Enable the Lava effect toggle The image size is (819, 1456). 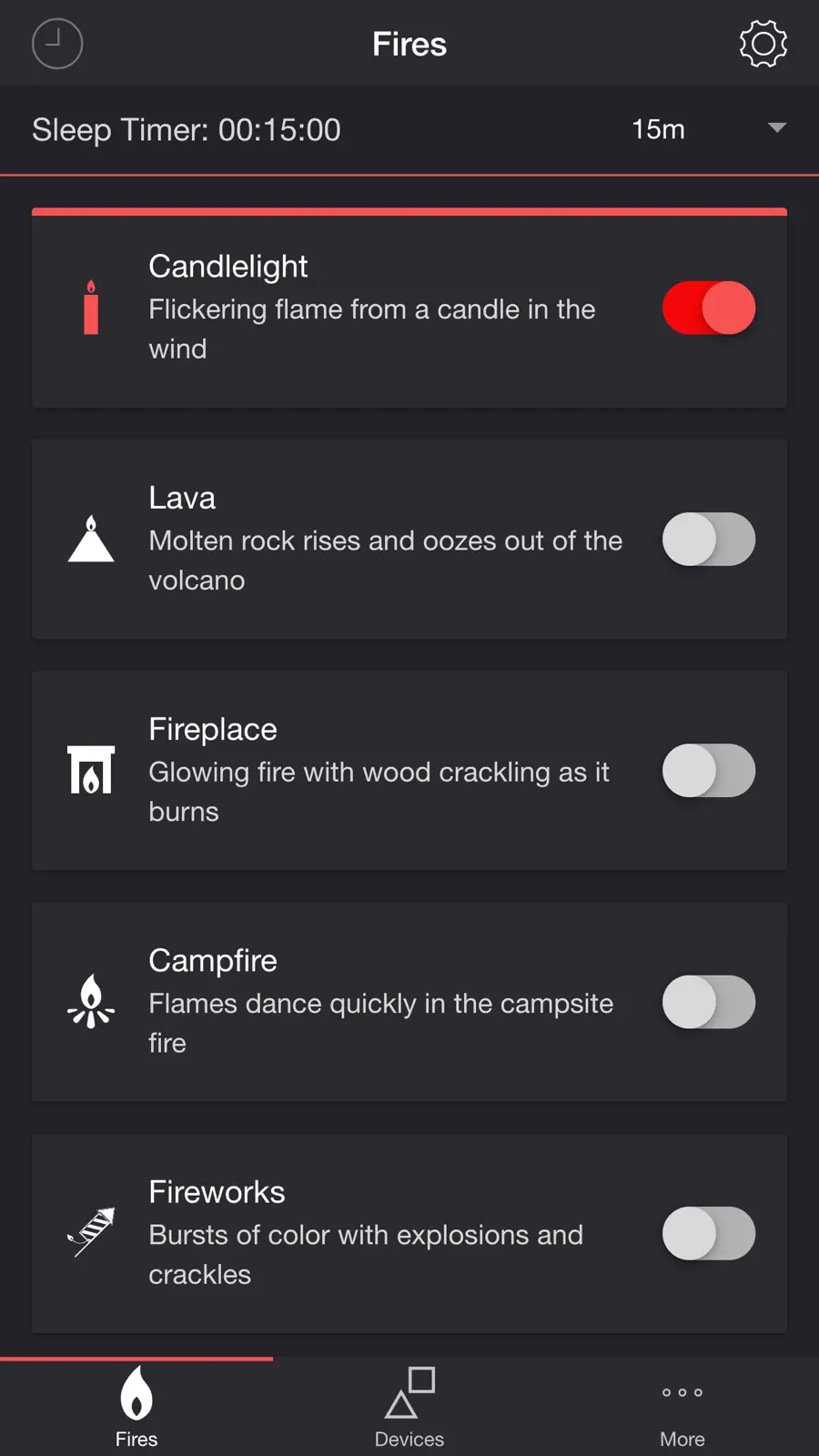(x=709, y=539)
